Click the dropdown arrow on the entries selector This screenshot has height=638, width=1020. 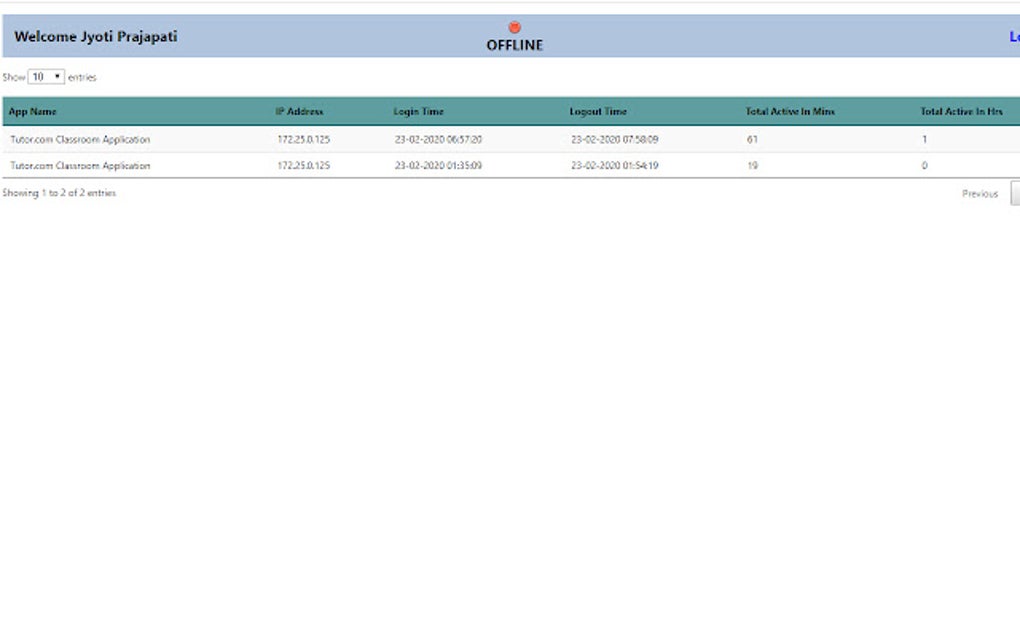(56, 76)
